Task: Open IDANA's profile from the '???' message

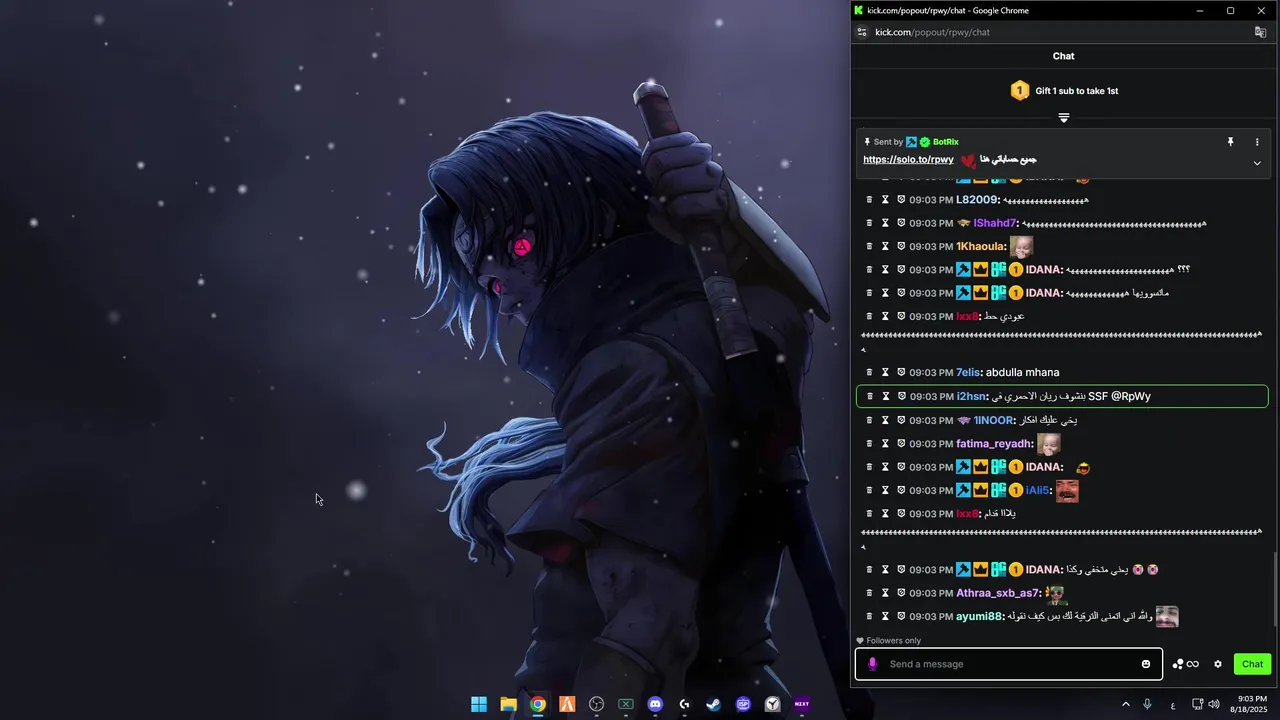Action: click(x=1044, y=270)
